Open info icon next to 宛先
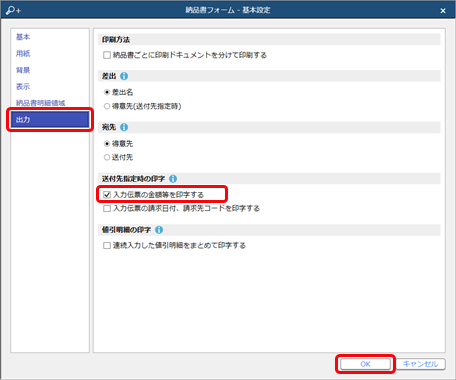Viewport: 456px width, 380px height. point(124,127)
